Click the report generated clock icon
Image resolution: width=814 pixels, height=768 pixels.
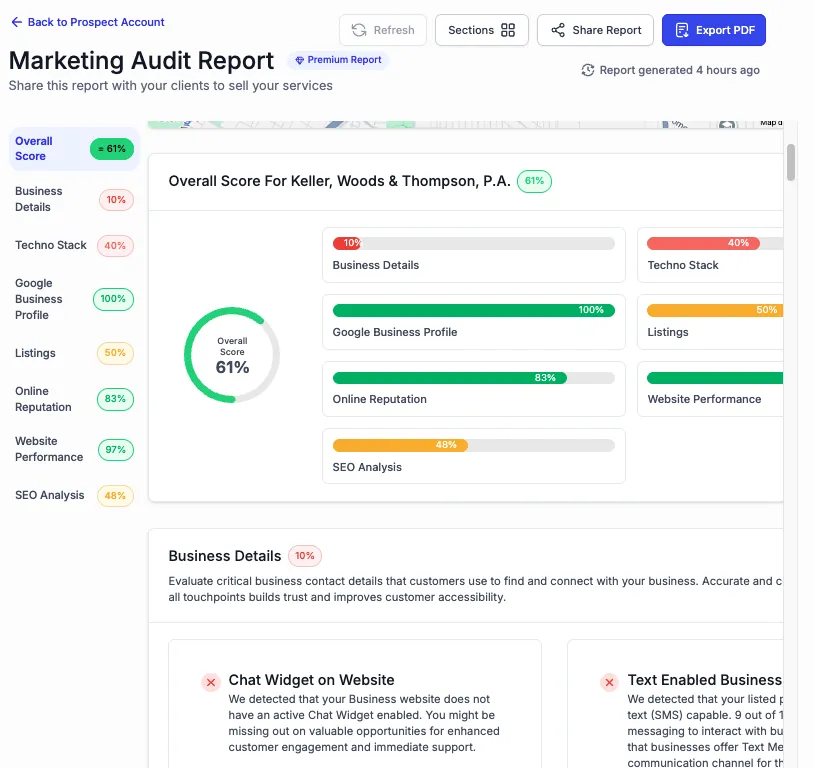pyautogui.click(x=588, y=70)
